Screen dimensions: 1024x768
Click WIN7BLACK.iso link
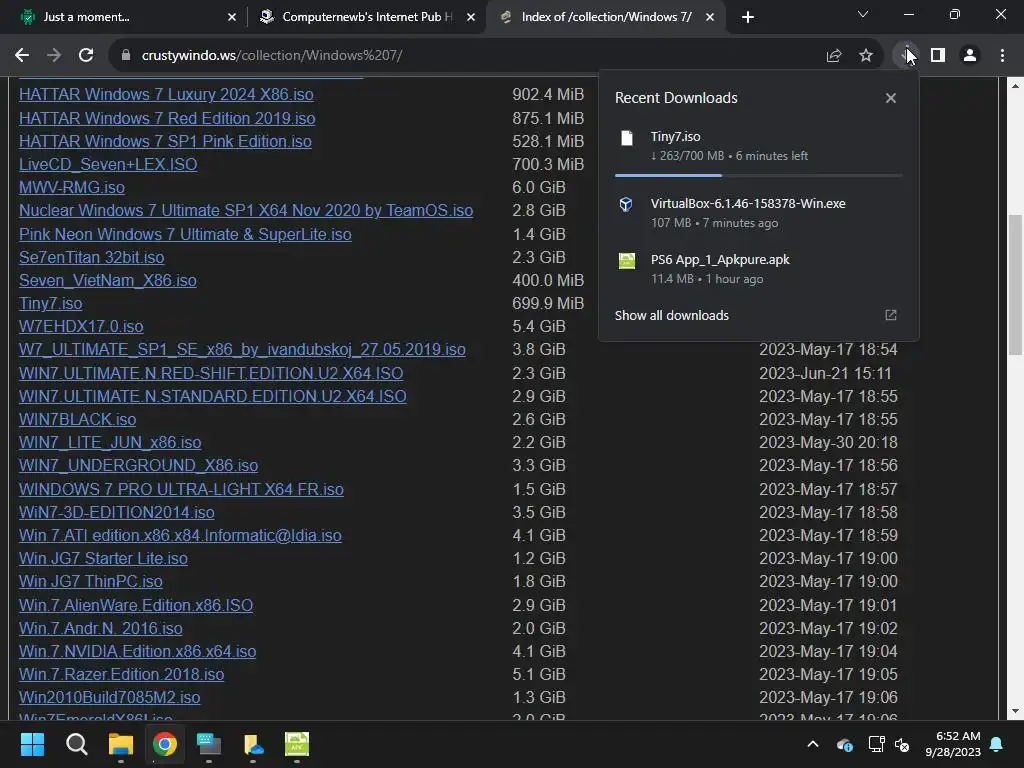[77, 419]
